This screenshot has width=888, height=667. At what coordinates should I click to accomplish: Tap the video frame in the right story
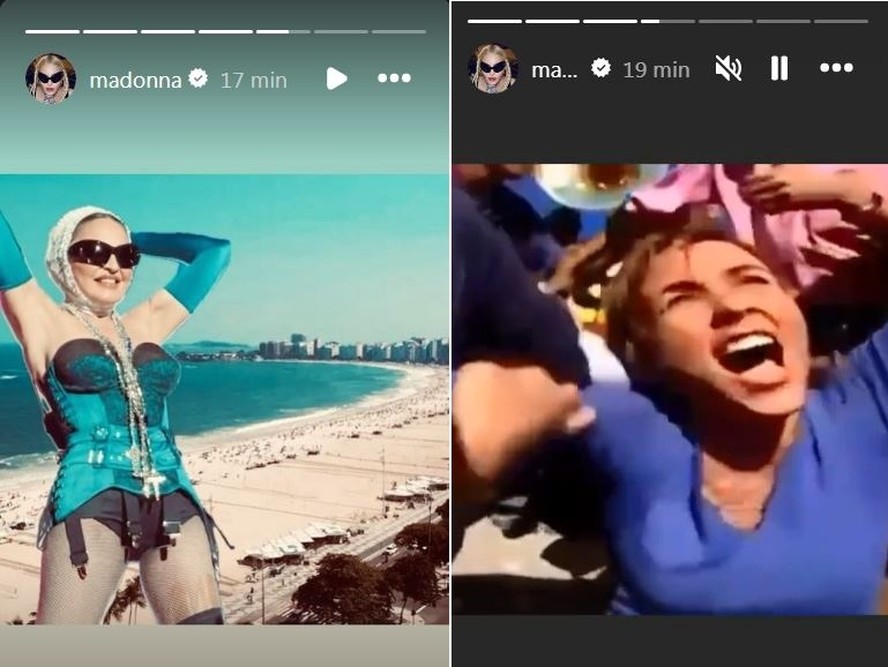click(x=670, y=390)
